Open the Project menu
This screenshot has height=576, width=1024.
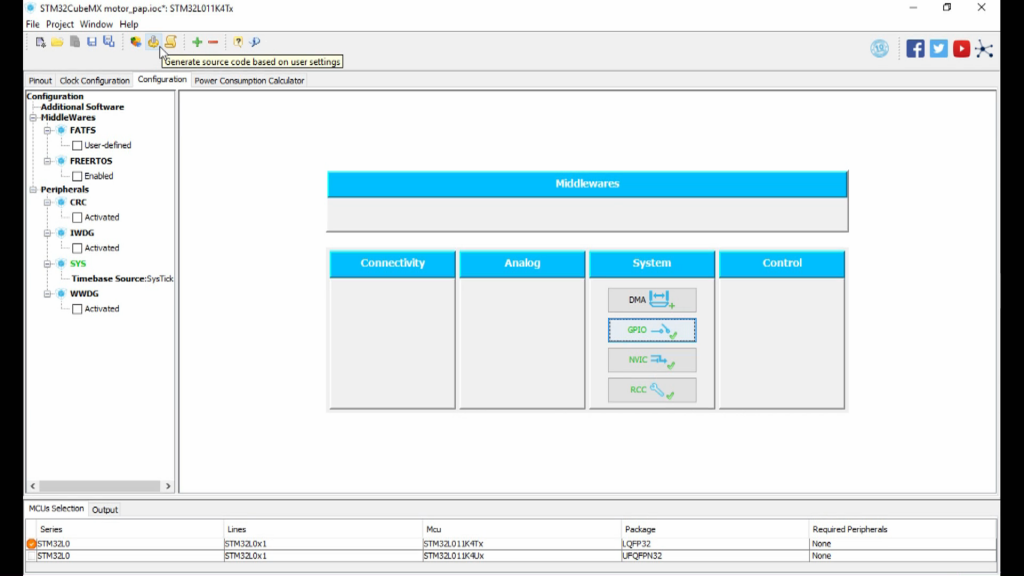pos(60,24)
